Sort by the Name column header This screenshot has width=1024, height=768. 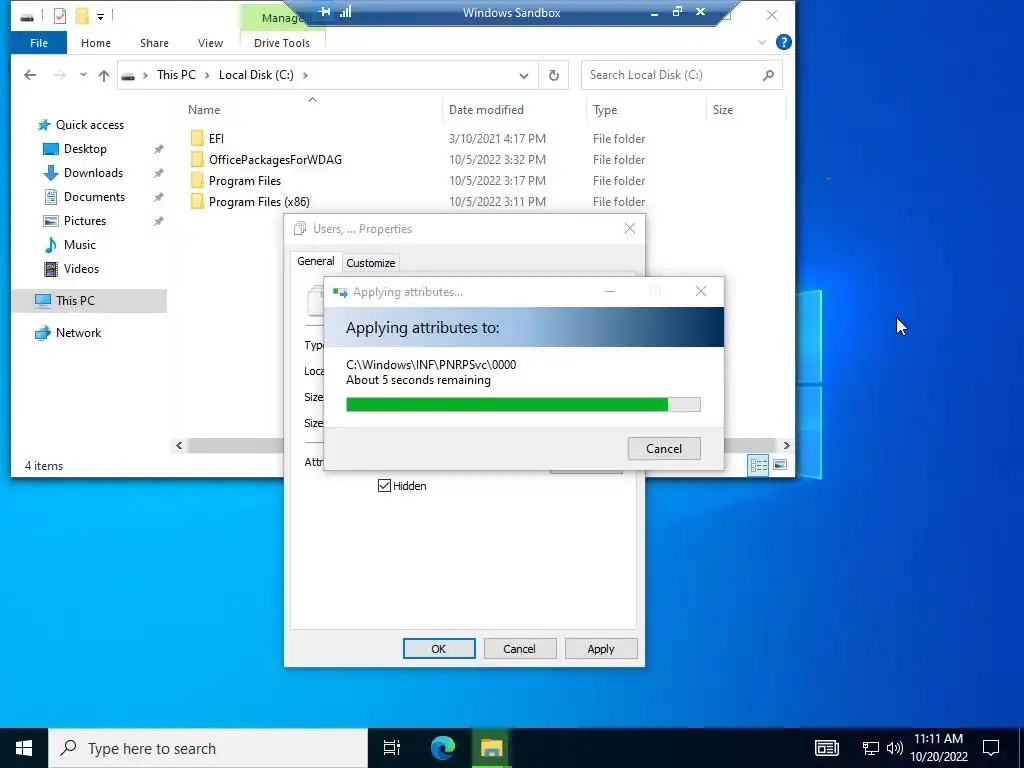tap(204, 110)
